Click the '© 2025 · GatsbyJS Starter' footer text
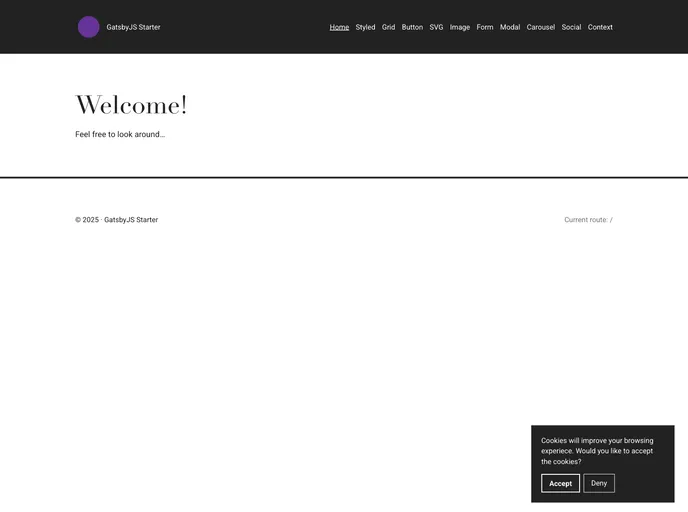The width and height of the screenshot is (688, 512). coord(116,220)
